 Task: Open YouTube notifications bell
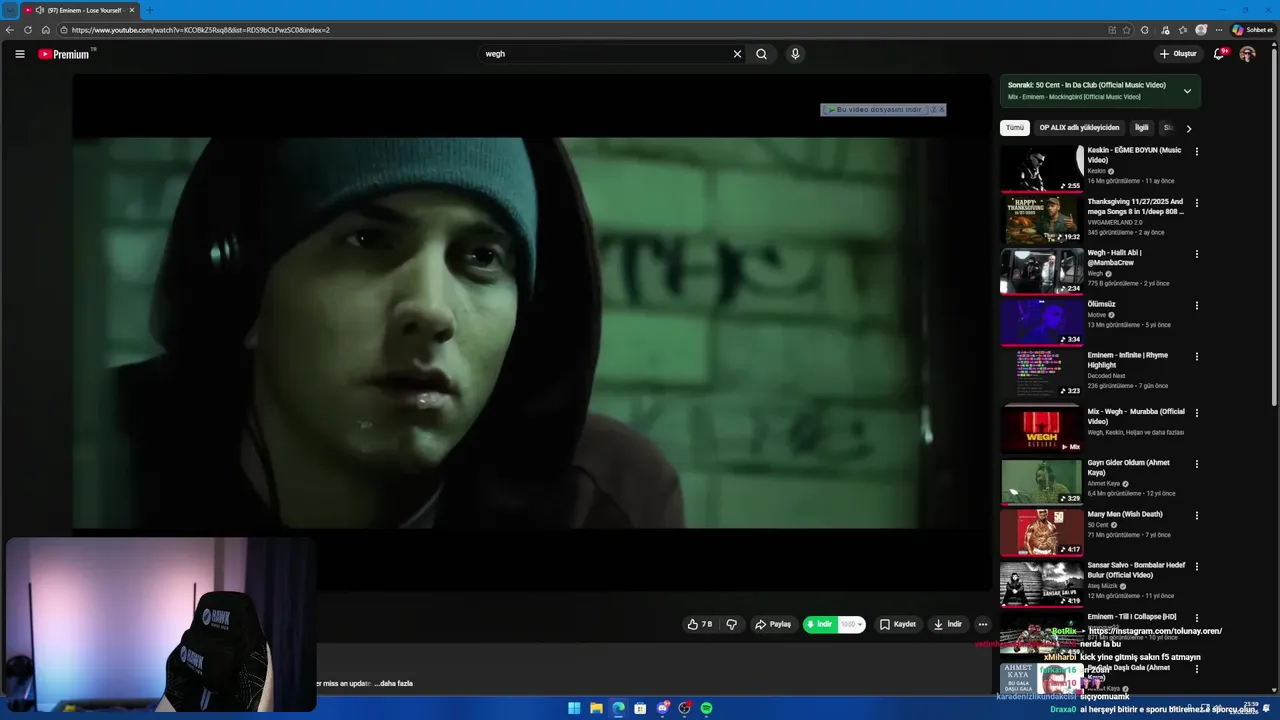pos(1219,54)
